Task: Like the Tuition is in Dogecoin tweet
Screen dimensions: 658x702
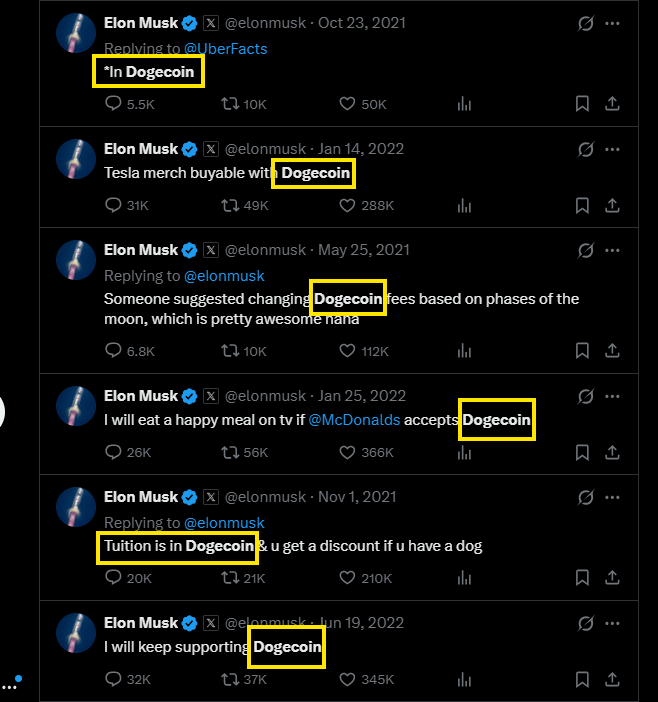Action: pos(347,578)
